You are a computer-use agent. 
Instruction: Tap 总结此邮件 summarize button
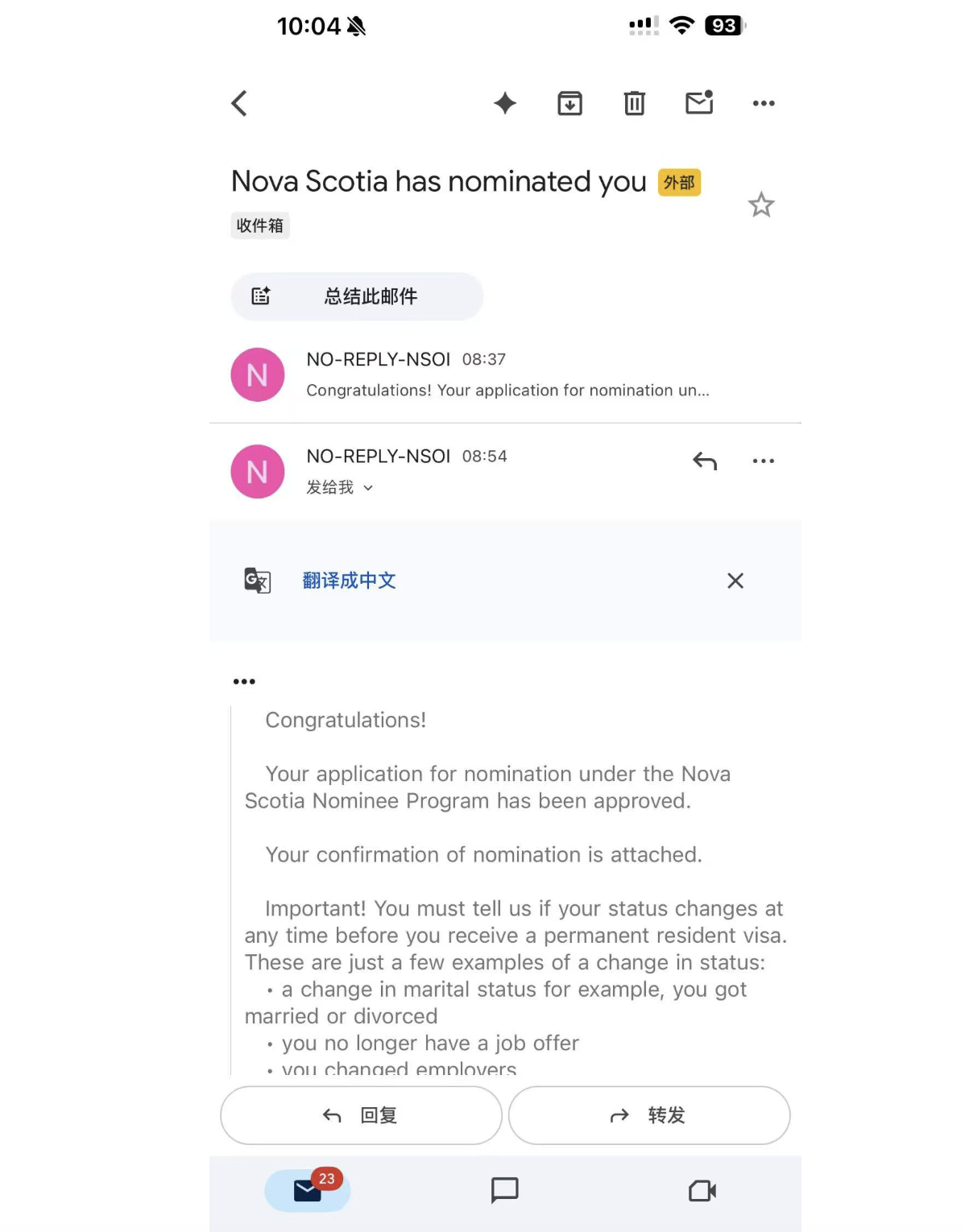tap(357, 296)
